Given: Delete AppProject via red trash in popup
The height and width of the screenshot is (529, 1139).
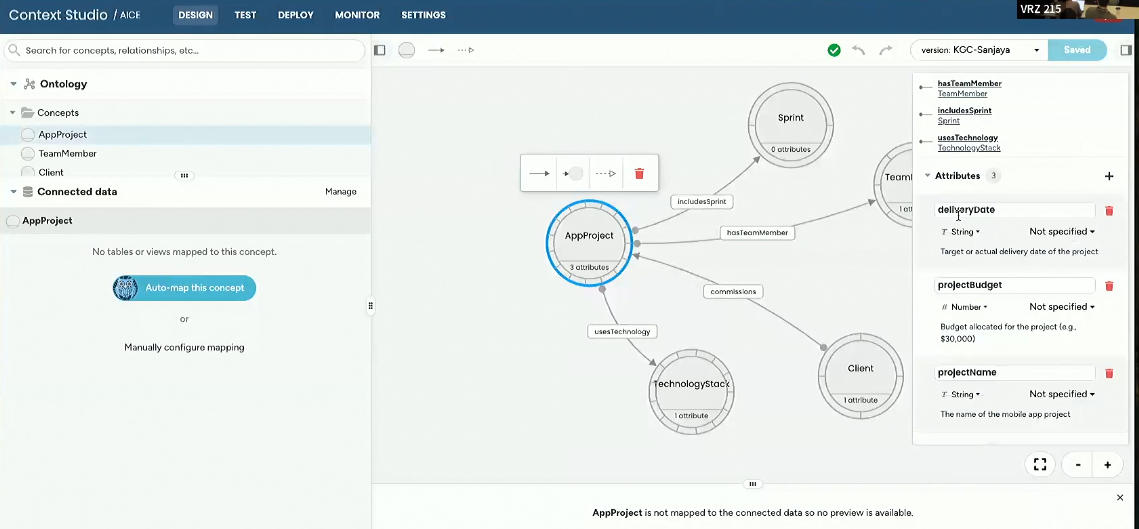Looking at the screenshot, I should pos(639,174).
